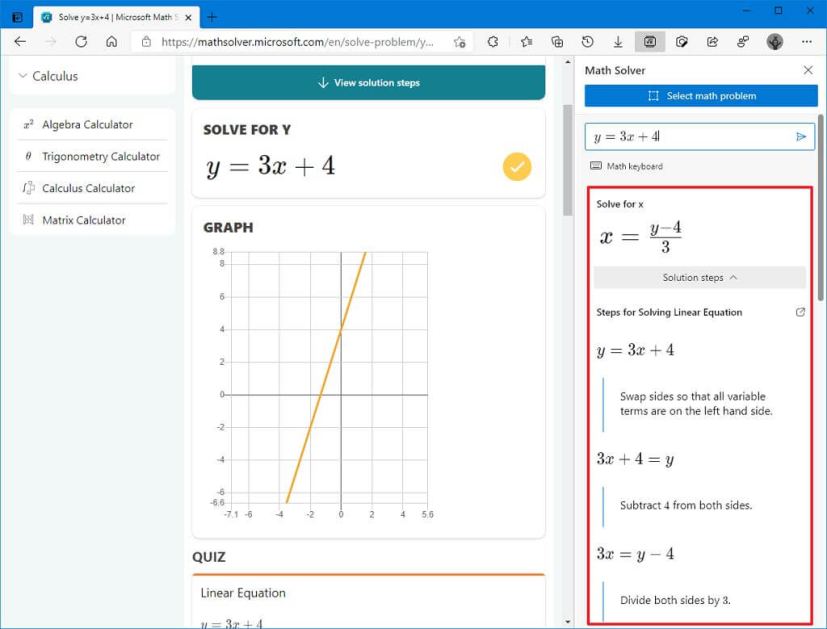Viewport: 827px width, 629px height.
Task: Click View solution steps button
Action: pyautogui.click(x=368, y=83)
